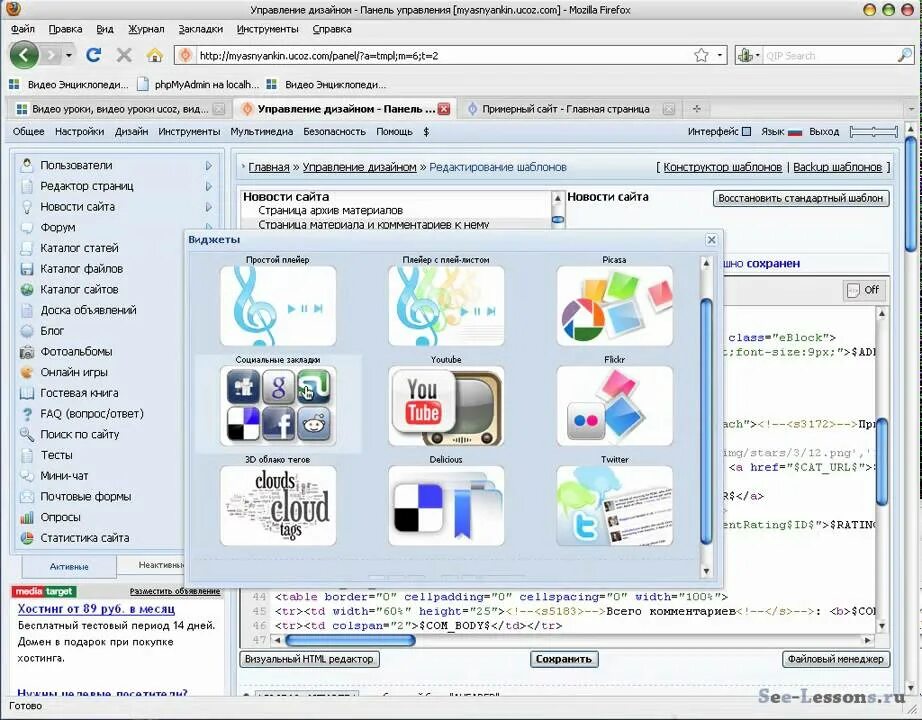Adjust the slider next to Выход
This screenshot has height=720, width=922.
[x=874, y=132]
